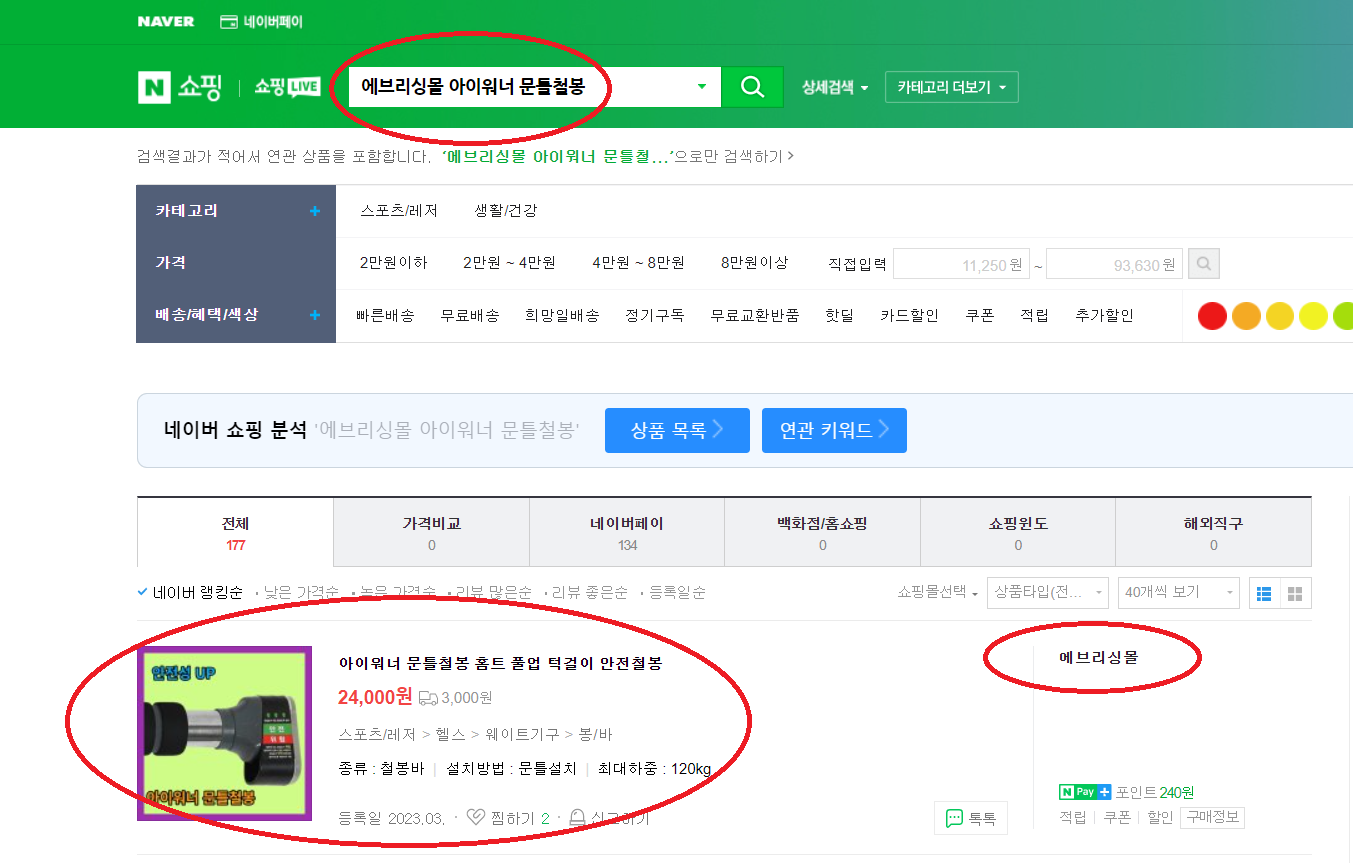Select 스포츠/레저 category
The height and width of the screenshot is (863, 1353).
(x=399, y=211)
